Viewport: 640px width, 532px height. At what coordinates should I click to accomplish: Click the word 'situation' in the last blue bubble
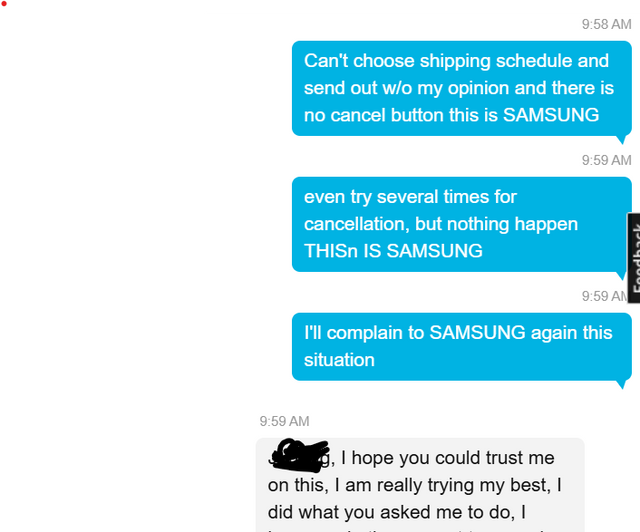pos(339,360)
